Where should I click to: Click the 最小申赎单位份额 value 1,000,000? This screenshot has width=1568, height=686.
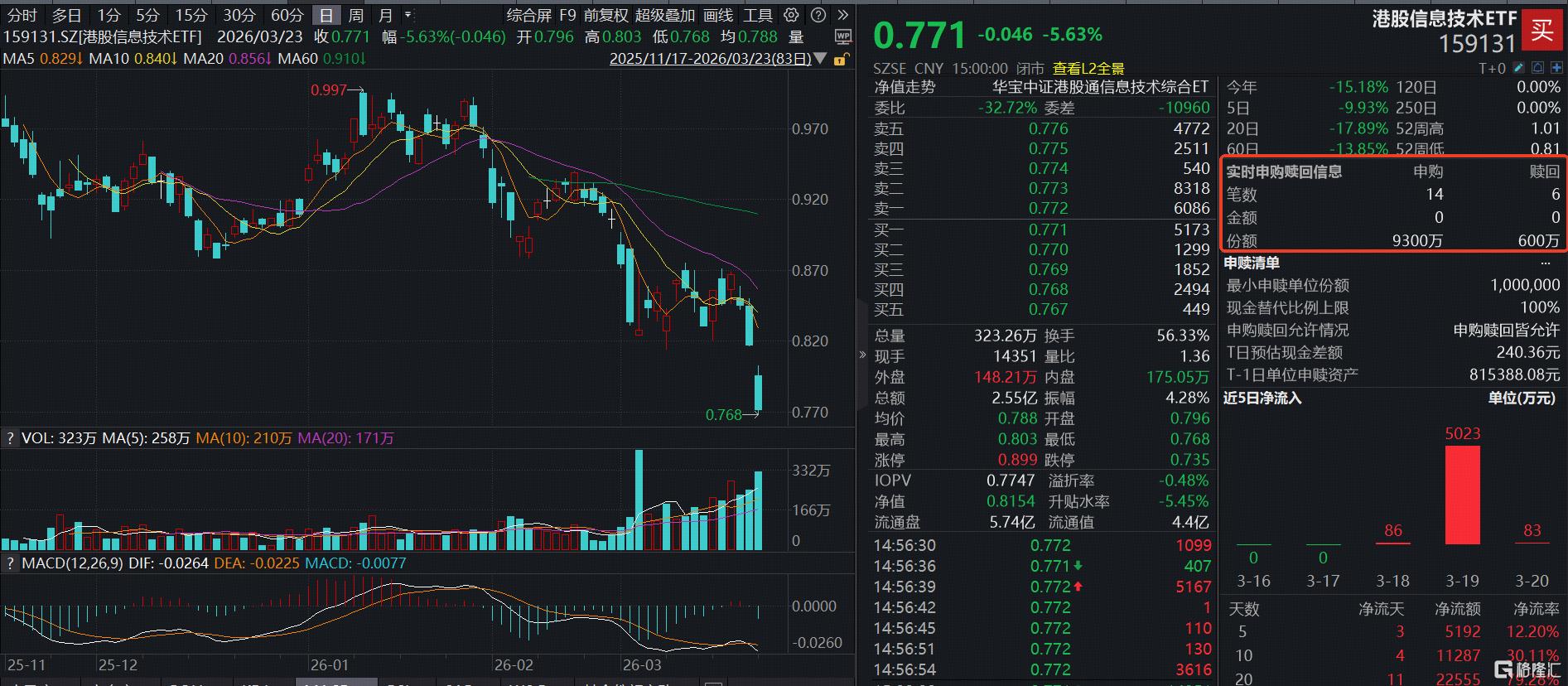click(1525, 285)
